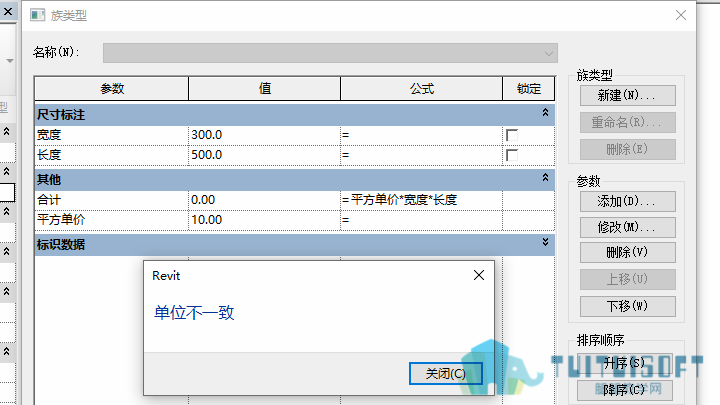The image size is (720, 405).
Task: Click the 公式 column header
Action: [422, 89]
